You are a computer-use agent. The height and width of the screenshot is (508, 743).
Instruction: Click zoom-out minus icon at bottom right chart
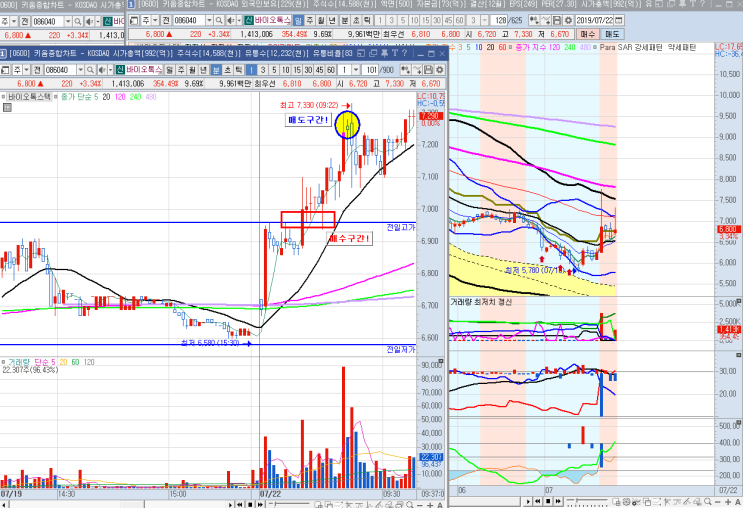click(x=717, y=502)
